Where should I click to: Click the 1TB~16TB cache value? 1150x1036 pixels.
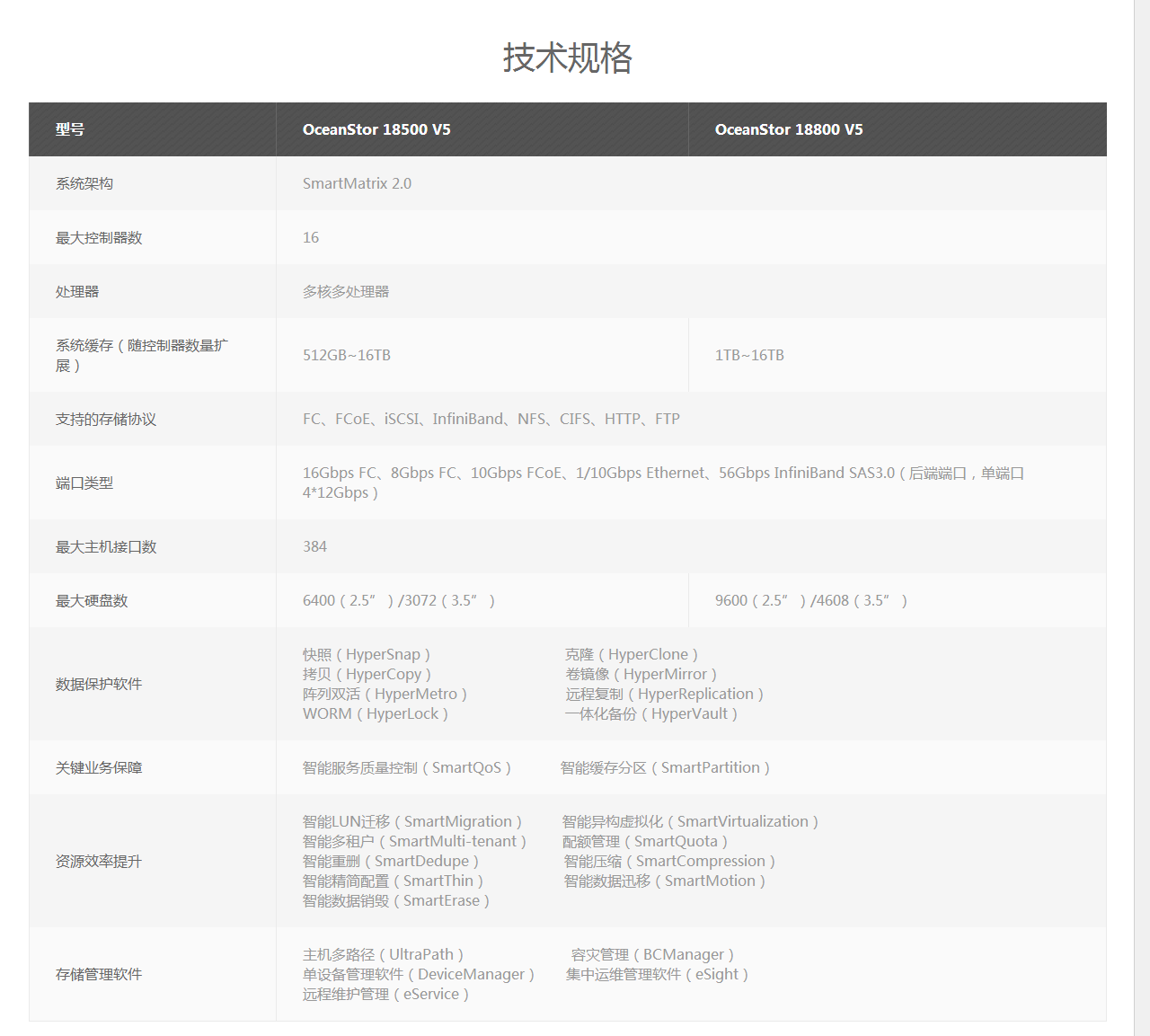pyautogui.click(x=749, y=355)
